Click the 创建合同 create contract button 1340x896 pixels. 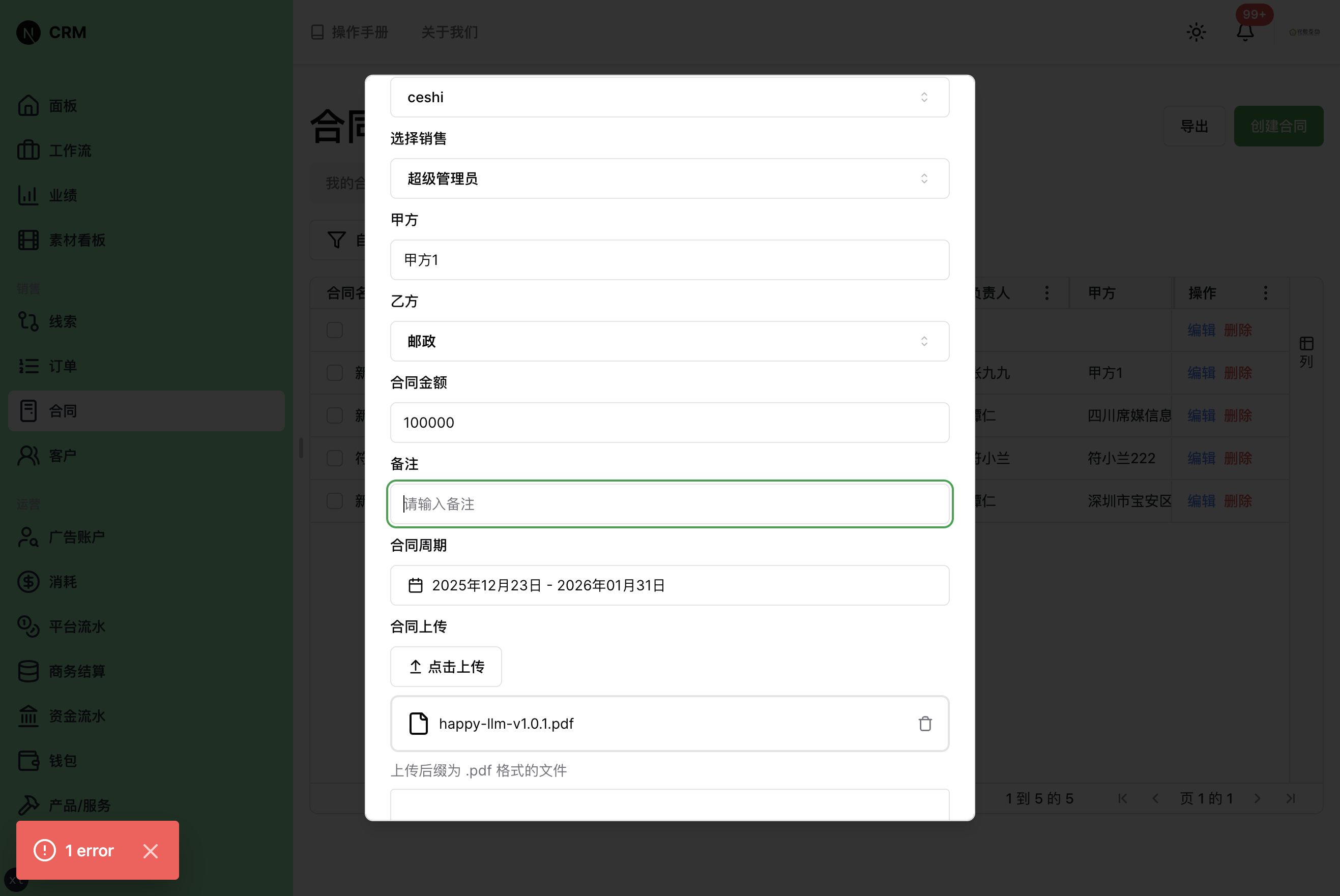click(x=1278, y=126)
